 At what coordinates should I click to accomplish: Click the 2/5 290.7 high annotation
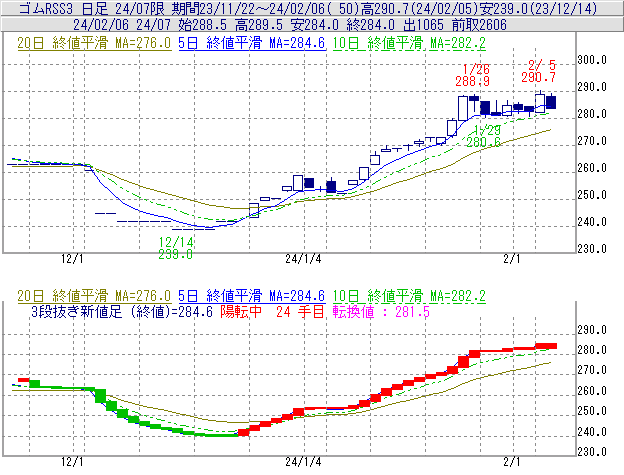(539, 71)
